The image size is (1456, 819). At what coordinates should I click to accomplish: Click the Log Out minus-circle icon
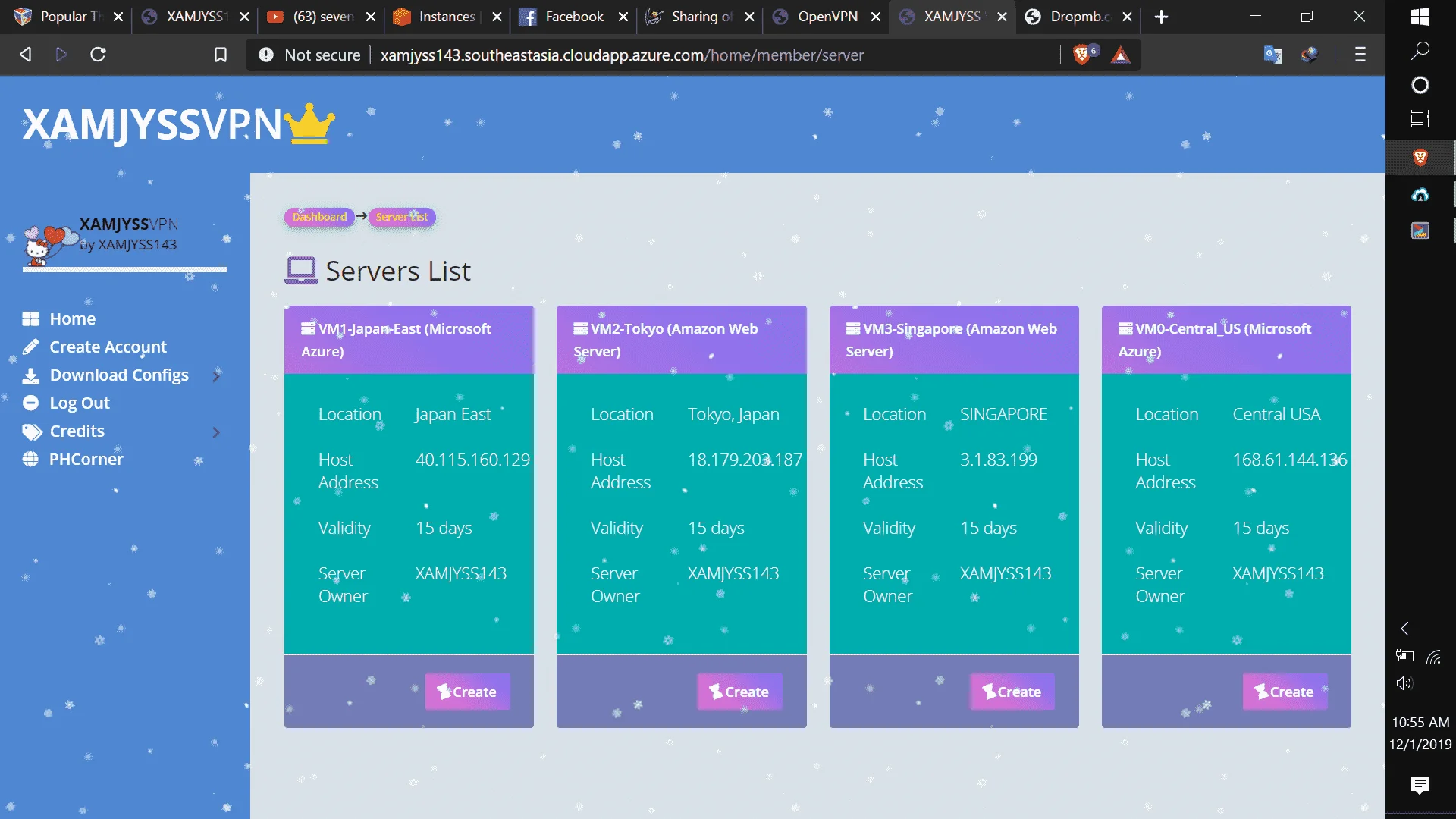tap(30, 403)
